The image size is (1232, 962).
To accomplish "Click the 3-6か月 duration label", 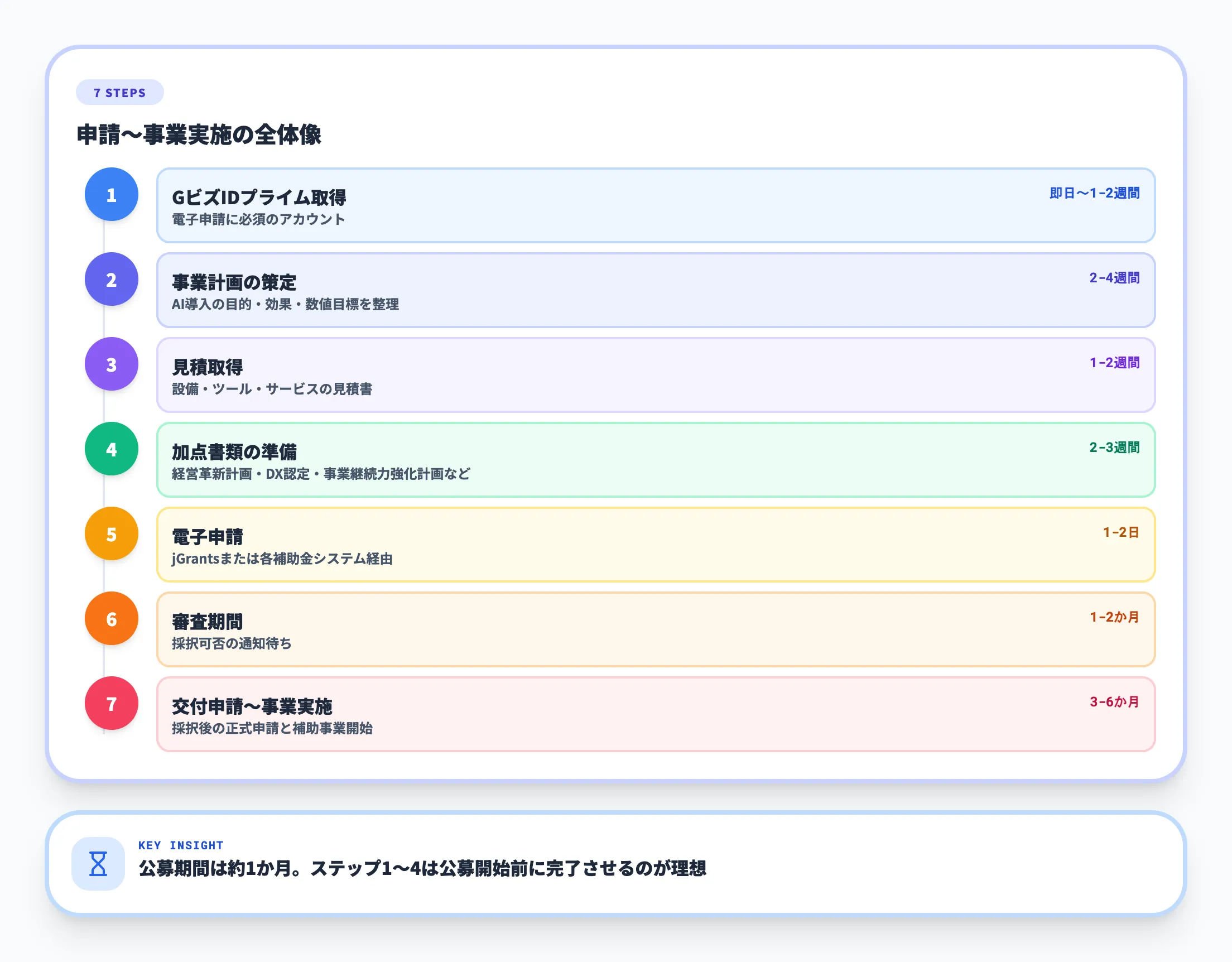I will (1114, 701).
